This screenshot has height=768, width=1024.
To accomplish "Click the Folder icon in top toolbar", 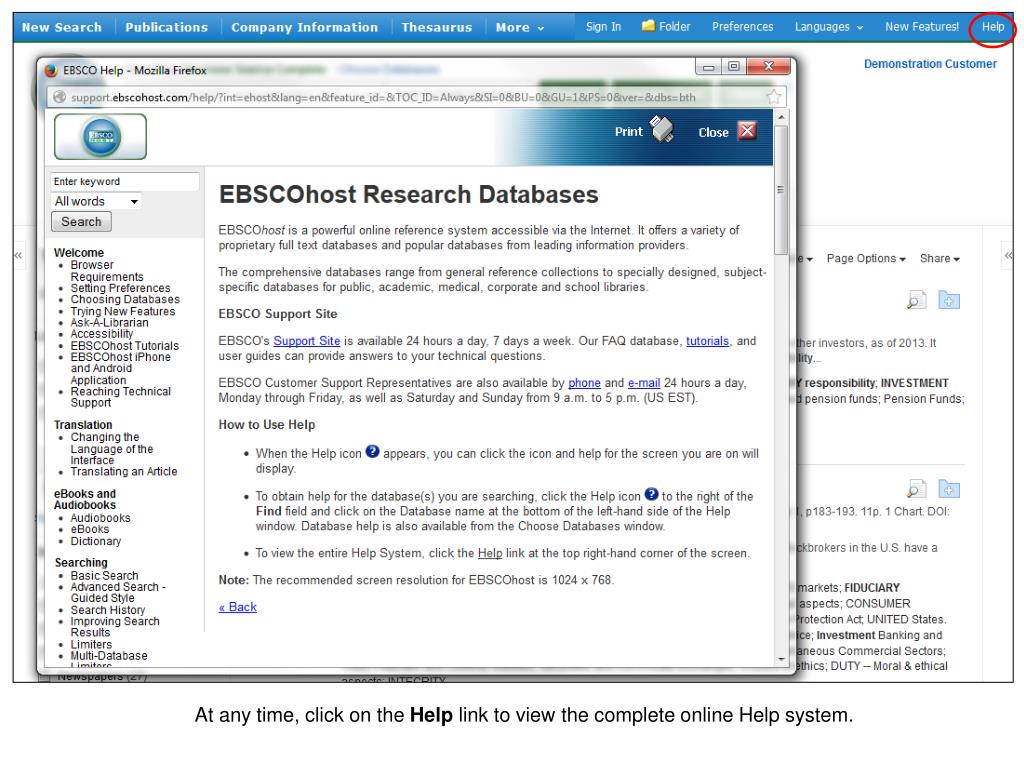I will (x=648, y=26).
